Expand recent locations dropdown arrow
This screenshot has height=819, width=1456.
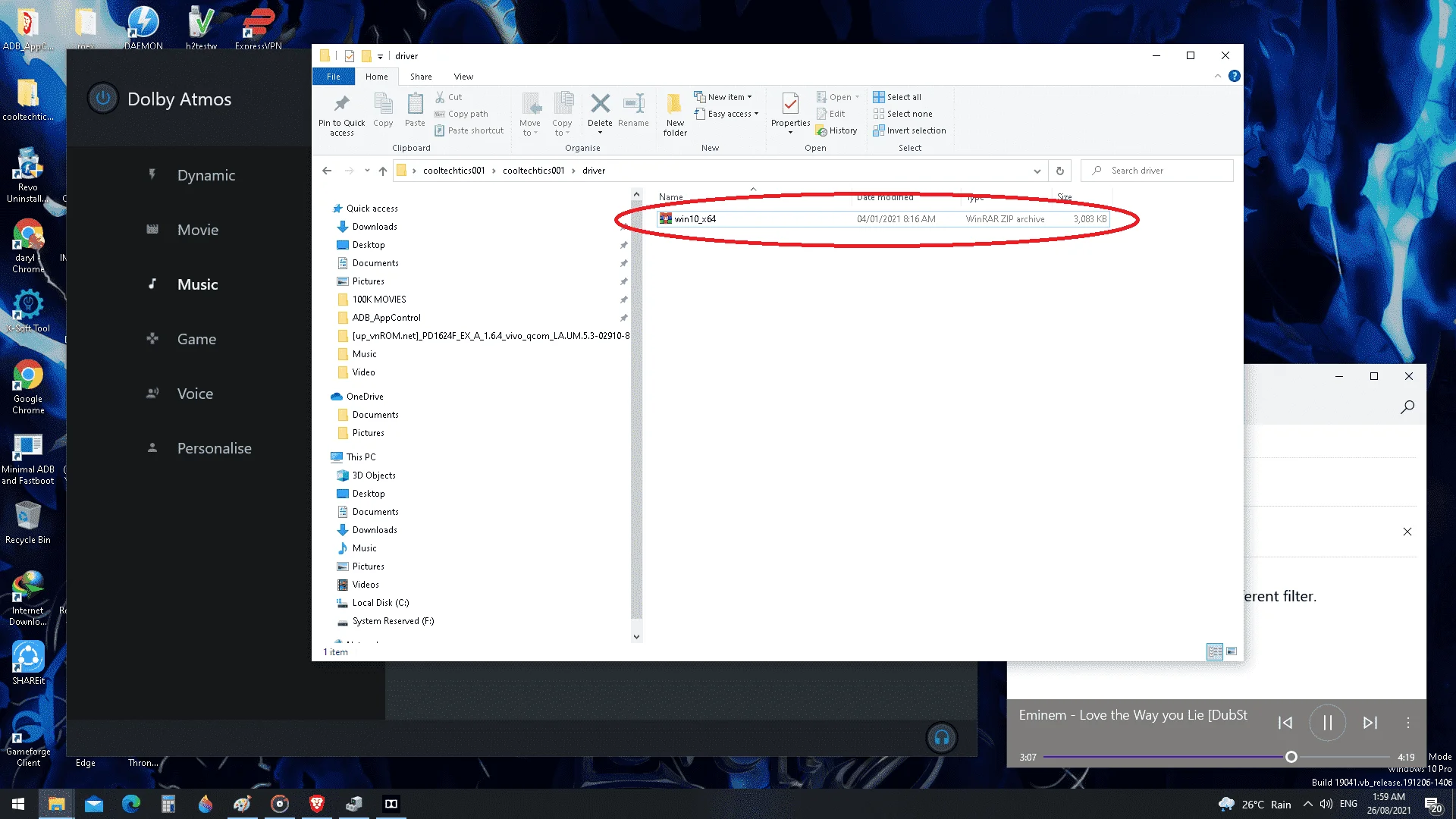(367, 171)
